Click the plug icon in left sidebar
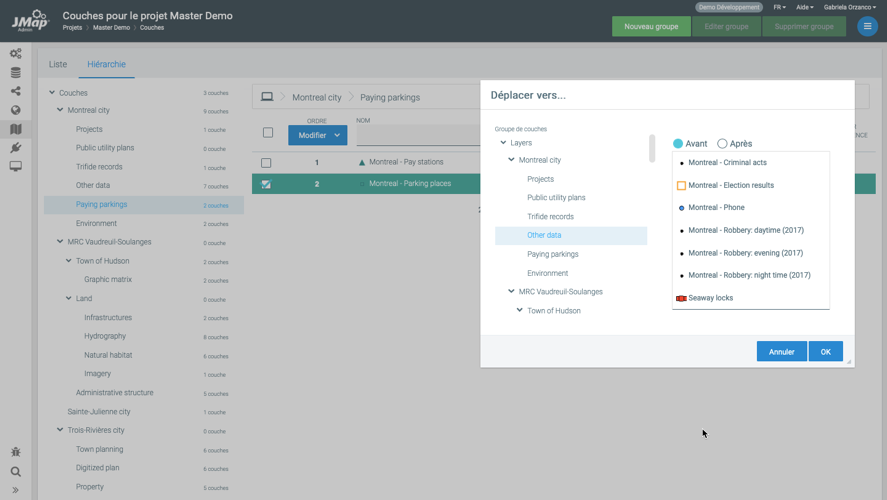 tap(15, 148)
